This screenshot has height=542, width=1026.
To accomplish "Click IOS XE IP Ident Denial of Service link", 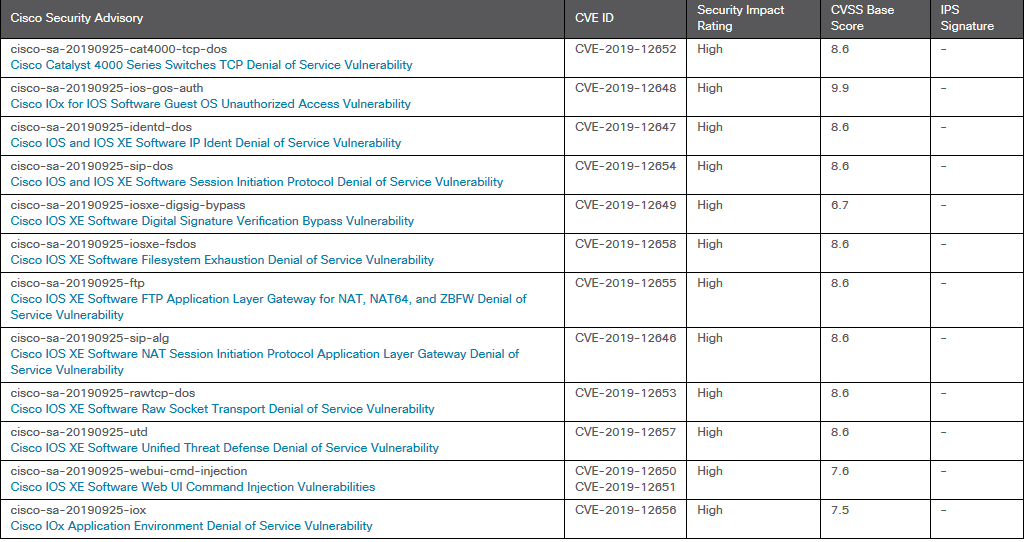I will point(205,143).
